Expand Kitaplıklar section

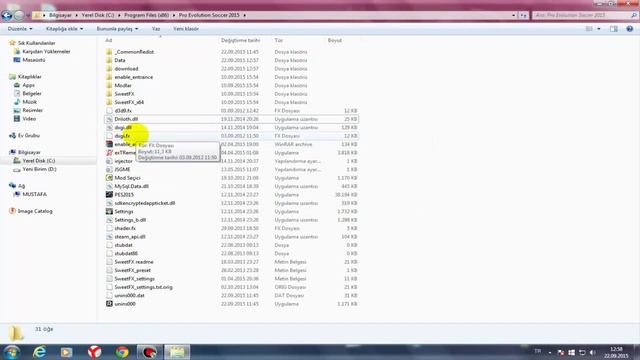[x=29, y=77]
